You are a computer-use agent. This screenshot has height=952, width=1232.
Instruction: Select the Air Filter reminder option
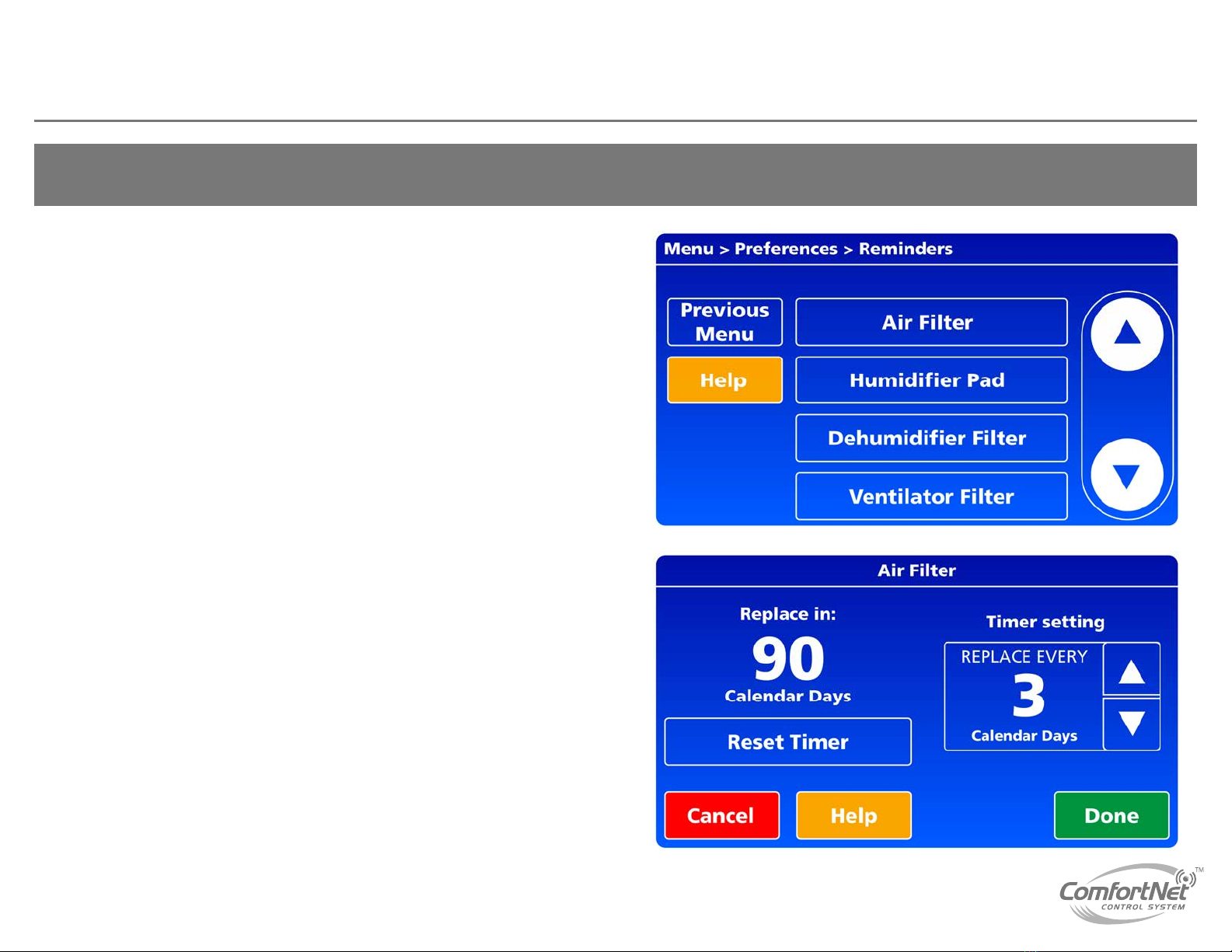point(930,322)
